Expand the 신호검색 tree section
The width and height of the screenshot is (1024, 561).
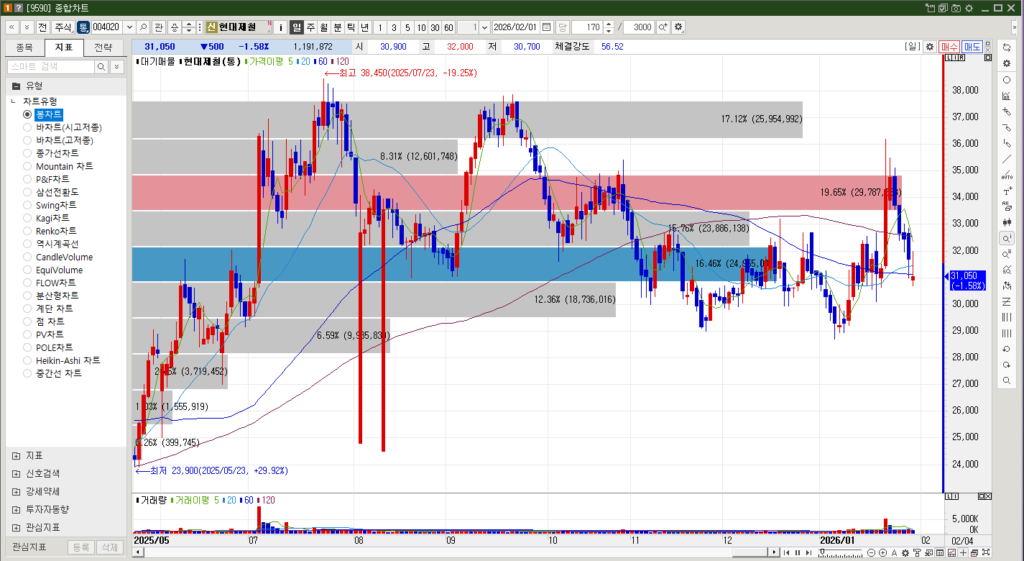(x=16, y=473)
